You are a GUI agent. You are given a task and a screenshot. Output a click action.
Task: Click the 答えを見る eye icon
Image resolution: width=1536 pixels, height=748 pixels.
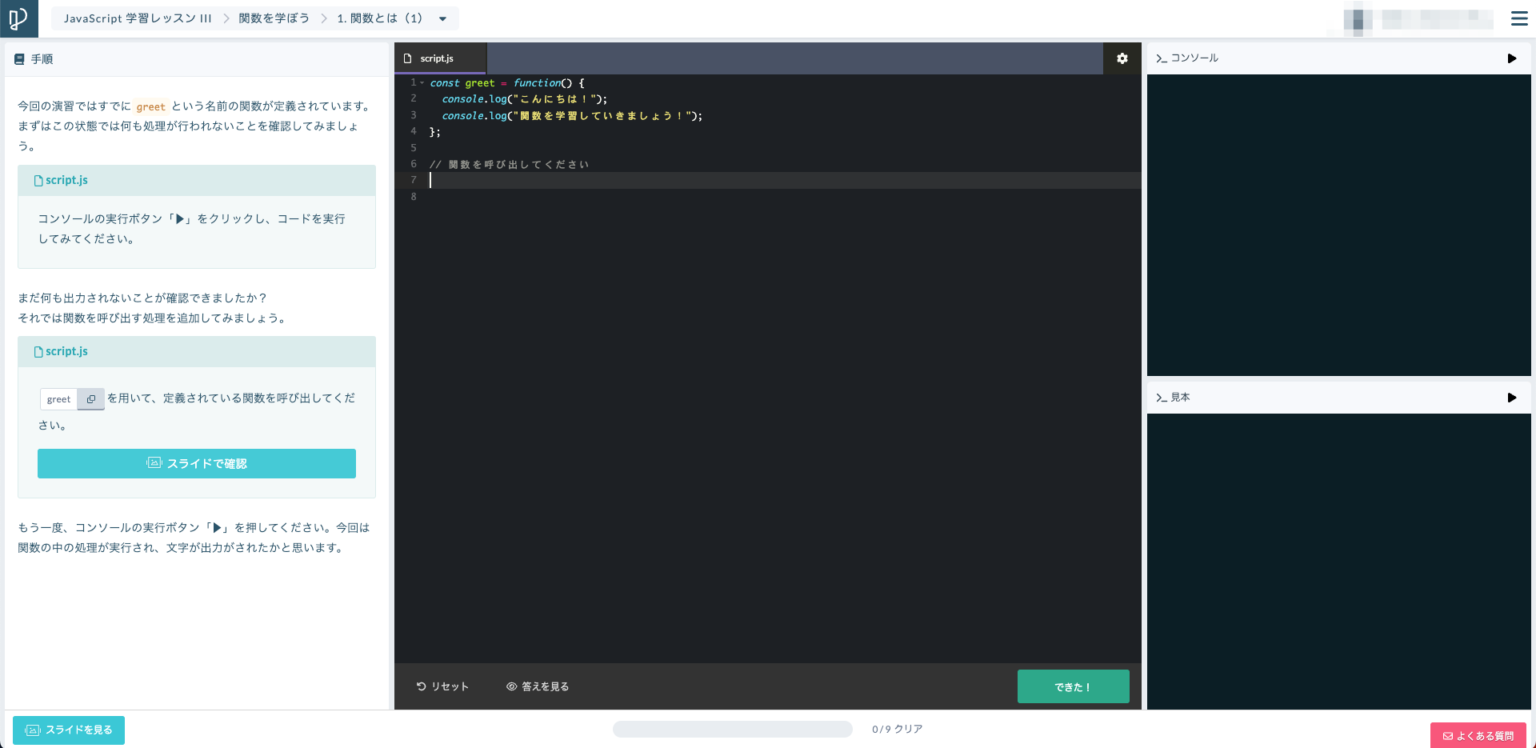coord(511,687)
